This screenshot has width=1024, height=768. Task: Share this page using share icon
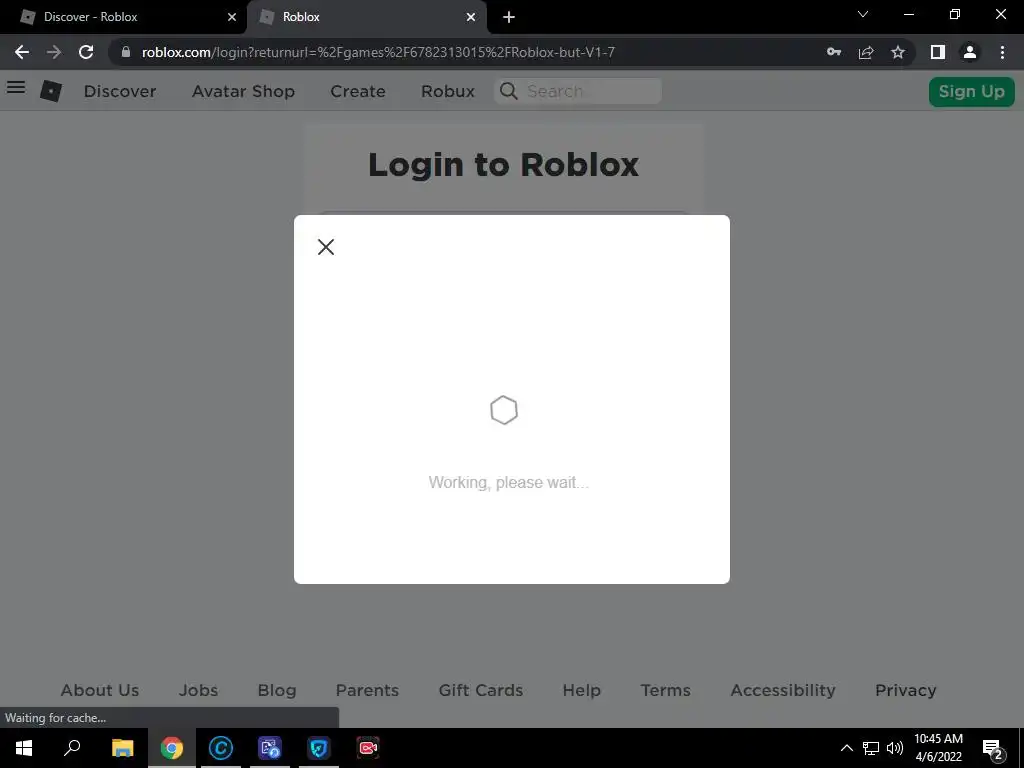(x=866, y=52)
